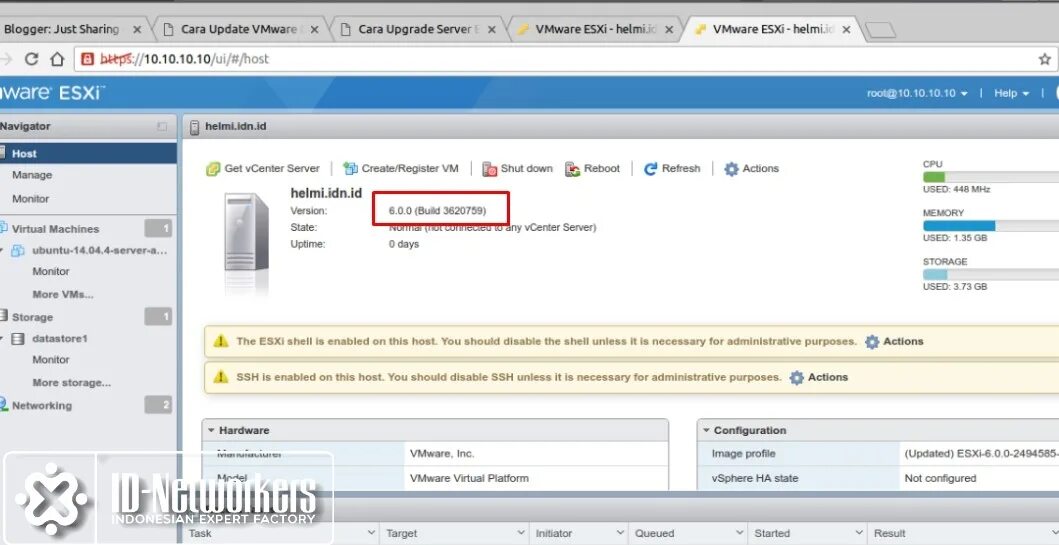This screenshot has height=545, width=1059.
Task: Go to browser home page
Action: point(57,59)
